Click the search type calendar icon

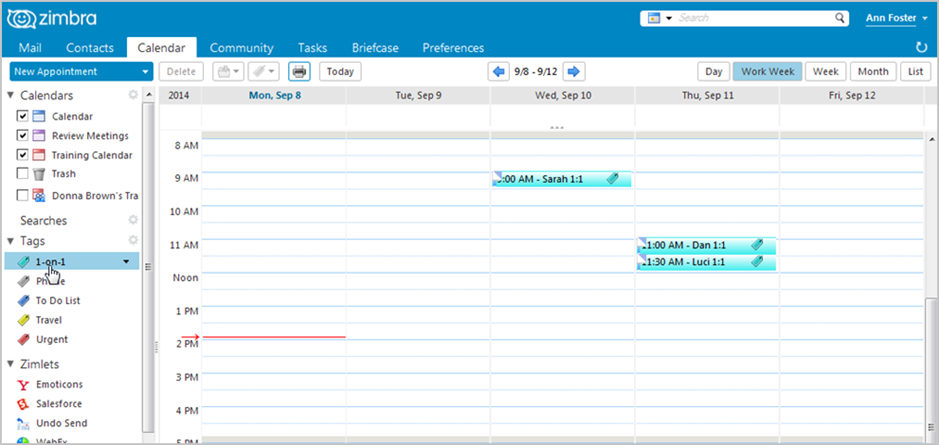click(654, 18)
